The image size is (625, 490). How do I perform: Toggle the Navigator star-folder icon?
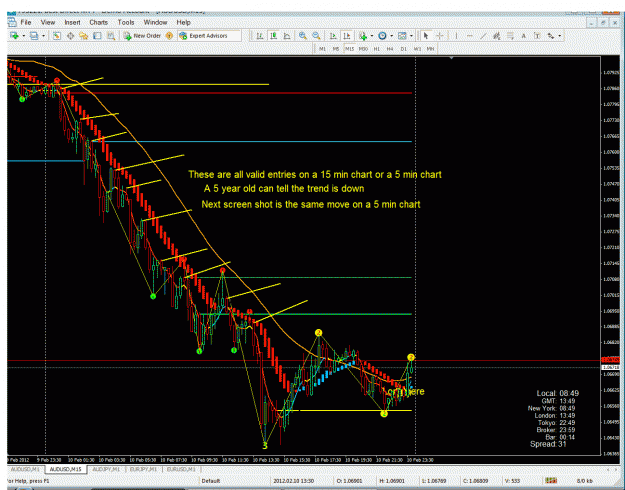(83, 36)
